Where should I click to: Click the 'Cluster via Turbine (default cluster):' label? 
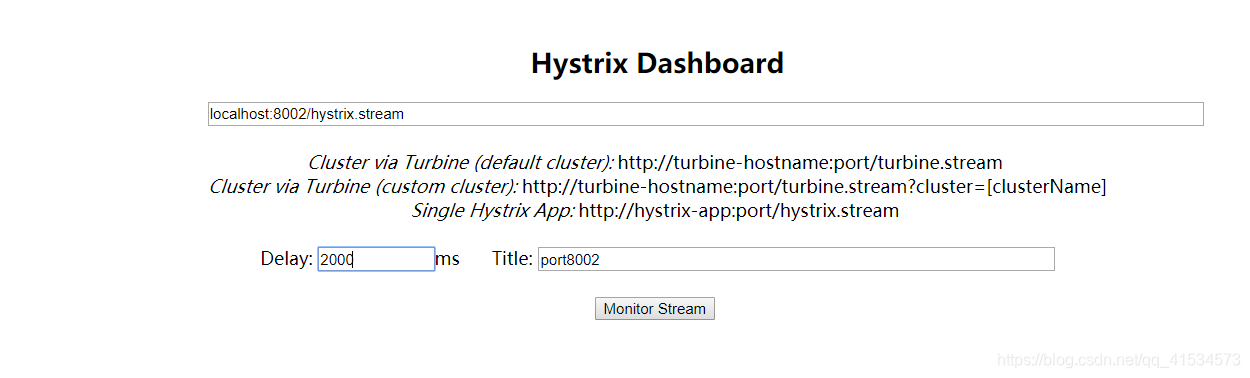(x=460, y=162)
